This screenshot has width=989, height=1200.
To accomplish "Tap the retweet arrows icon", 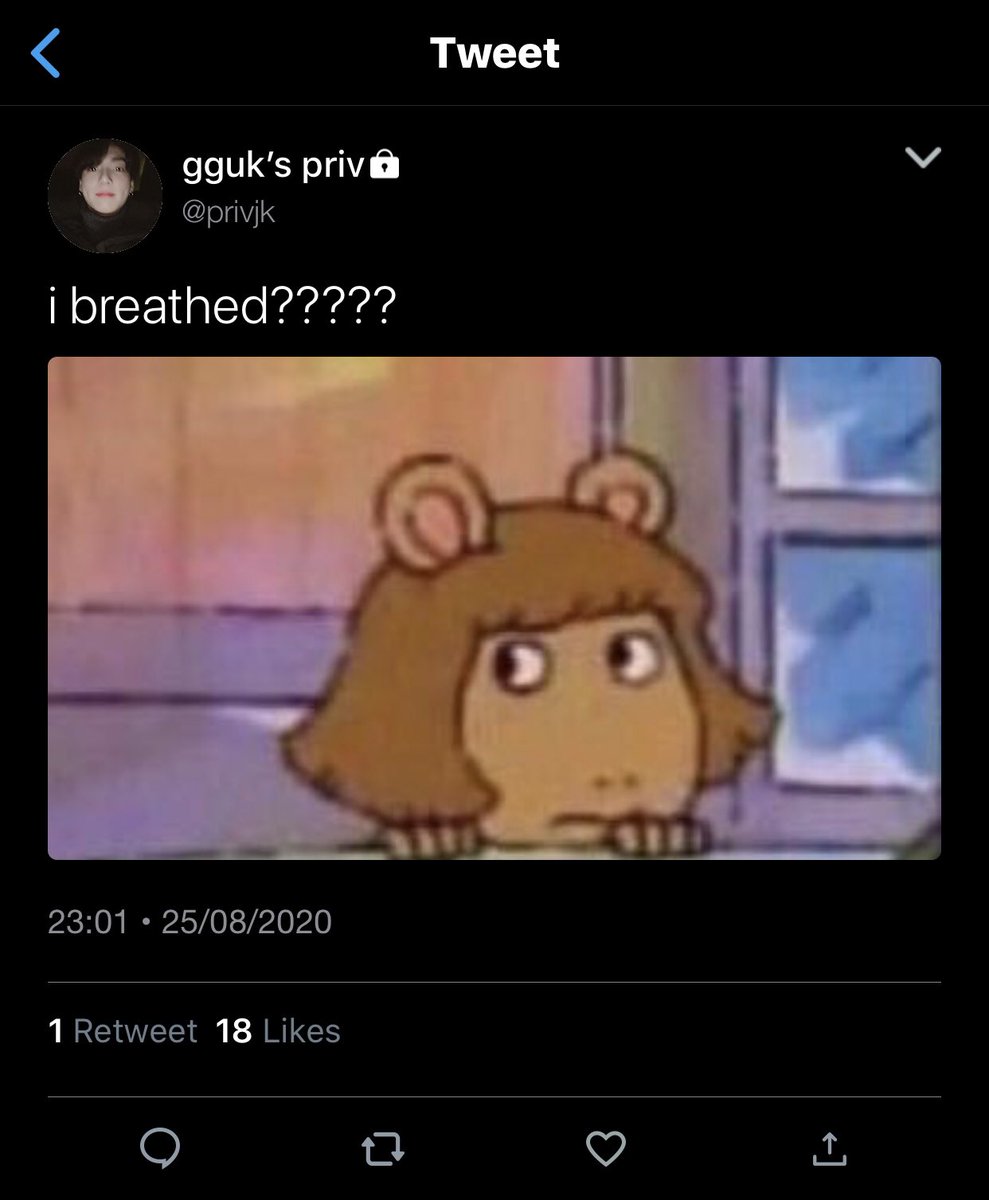I will pos(382,1149).
